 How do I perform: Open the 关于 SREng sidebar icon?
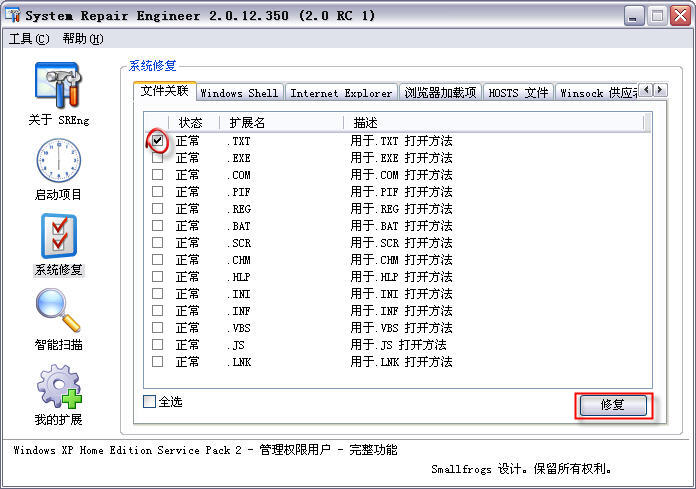coord(58,85)
